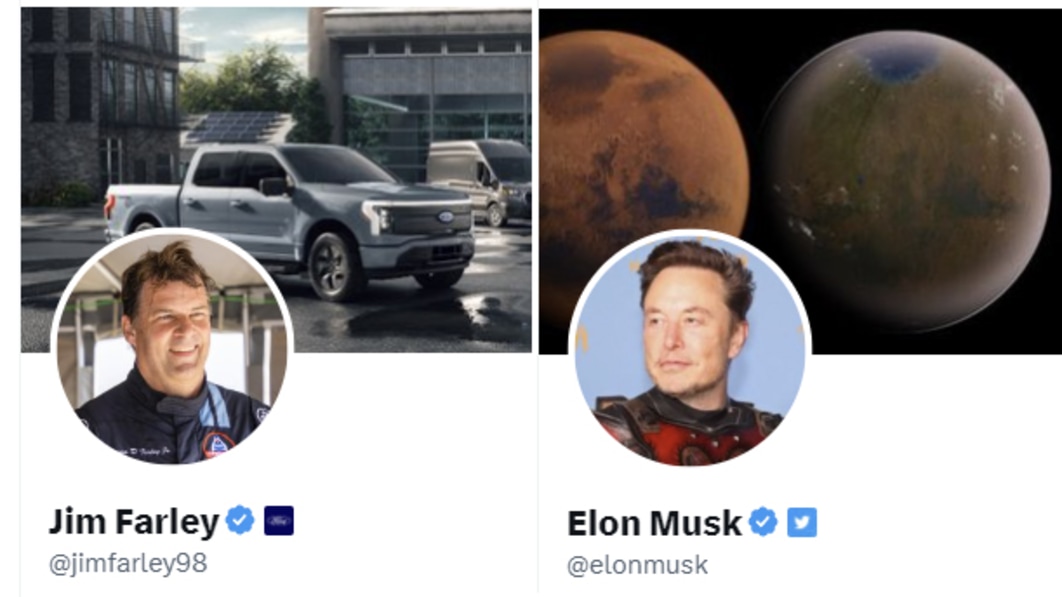Click the van parked behind the truck
Viewport: 1062px width, 597px height.
click(480, 180)
